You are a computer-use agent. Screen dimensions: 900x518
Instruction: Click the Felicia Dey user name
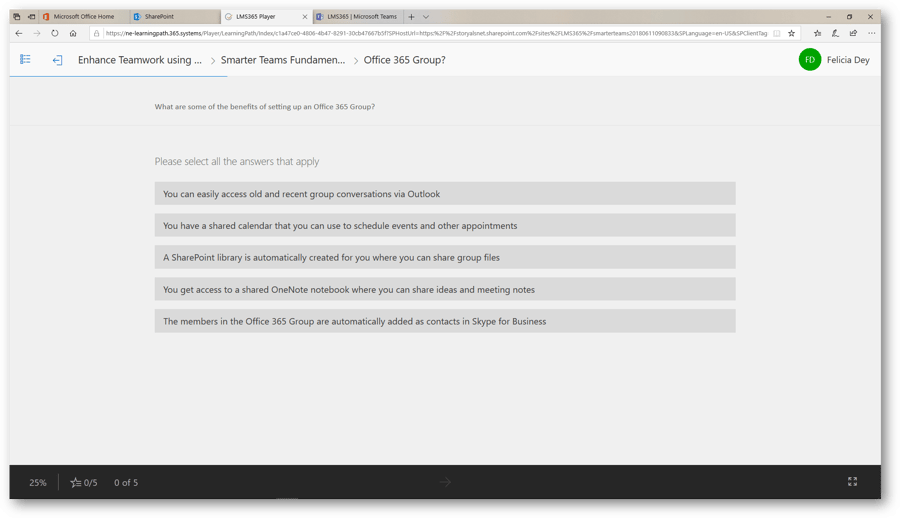coord(848,60)
